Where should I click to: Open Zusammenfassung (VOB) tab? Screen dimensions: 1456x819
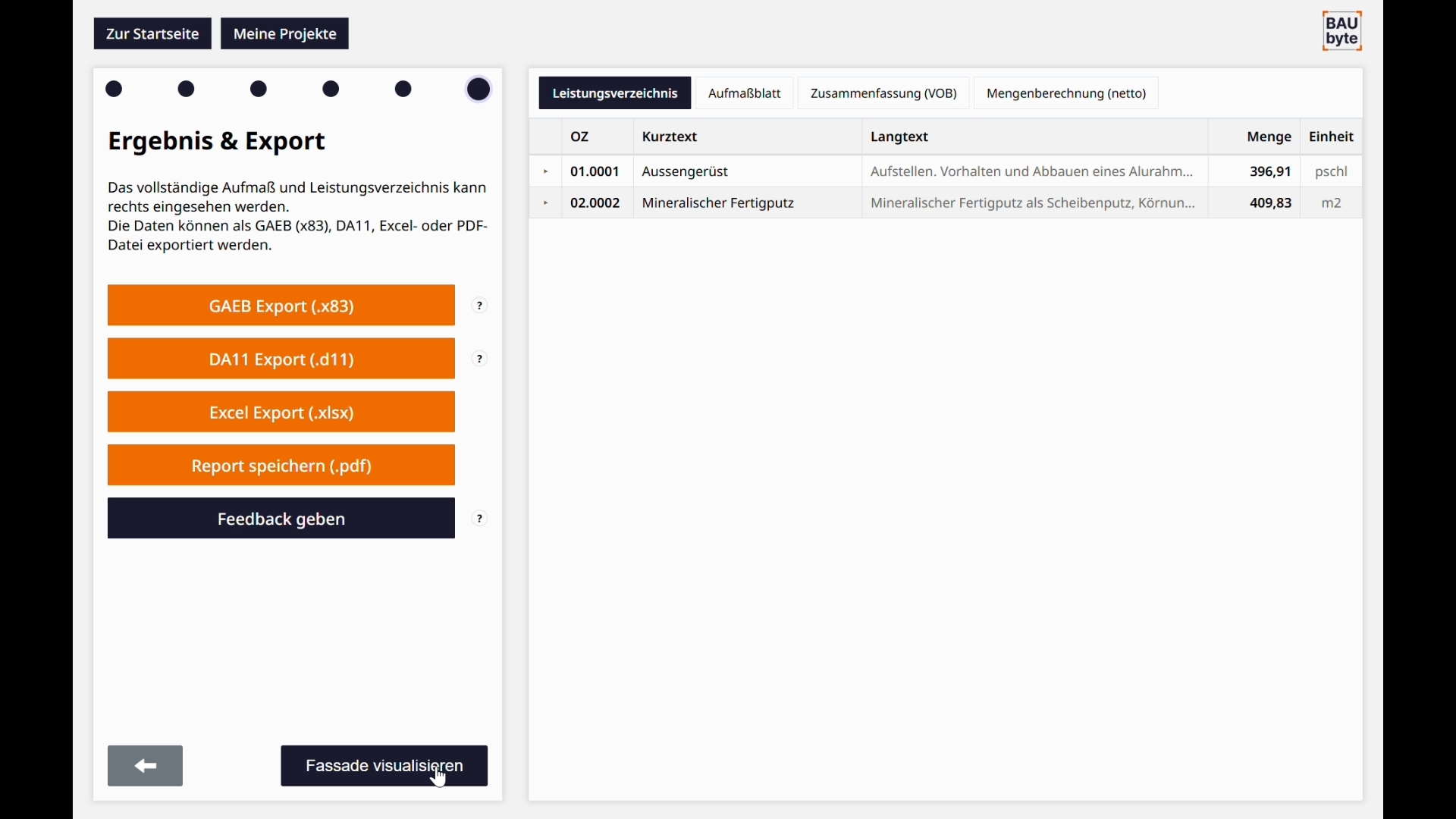coord(883,93)
